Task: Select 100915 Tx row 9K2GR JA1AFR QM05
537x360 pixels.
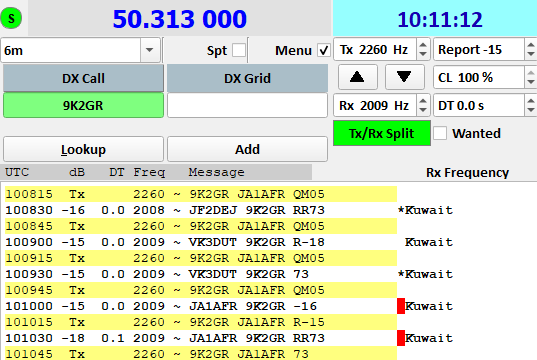Action: tap(201, 258)
